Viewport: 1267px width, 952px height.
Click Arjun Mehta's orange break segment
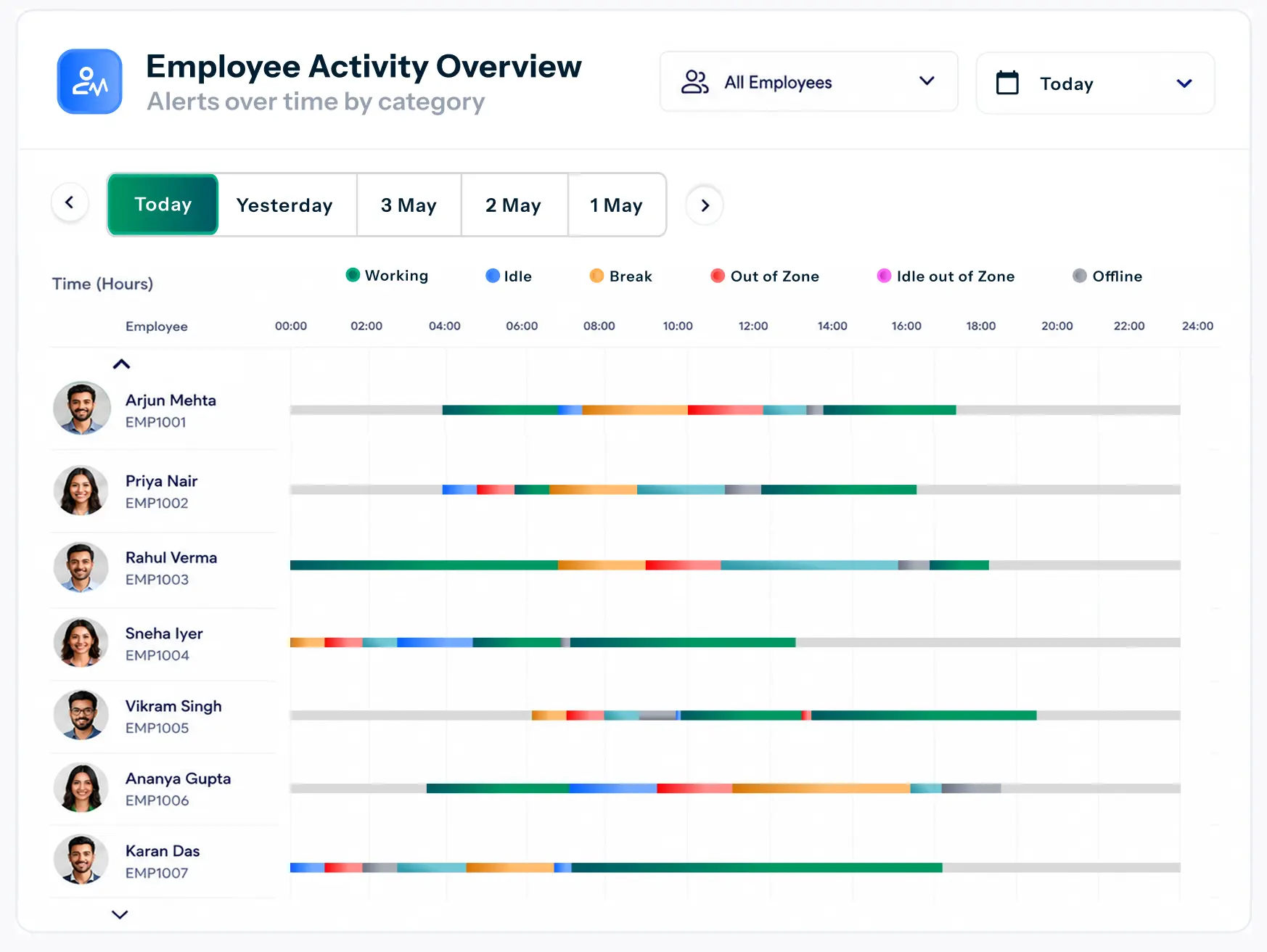[x=635, y=410]
